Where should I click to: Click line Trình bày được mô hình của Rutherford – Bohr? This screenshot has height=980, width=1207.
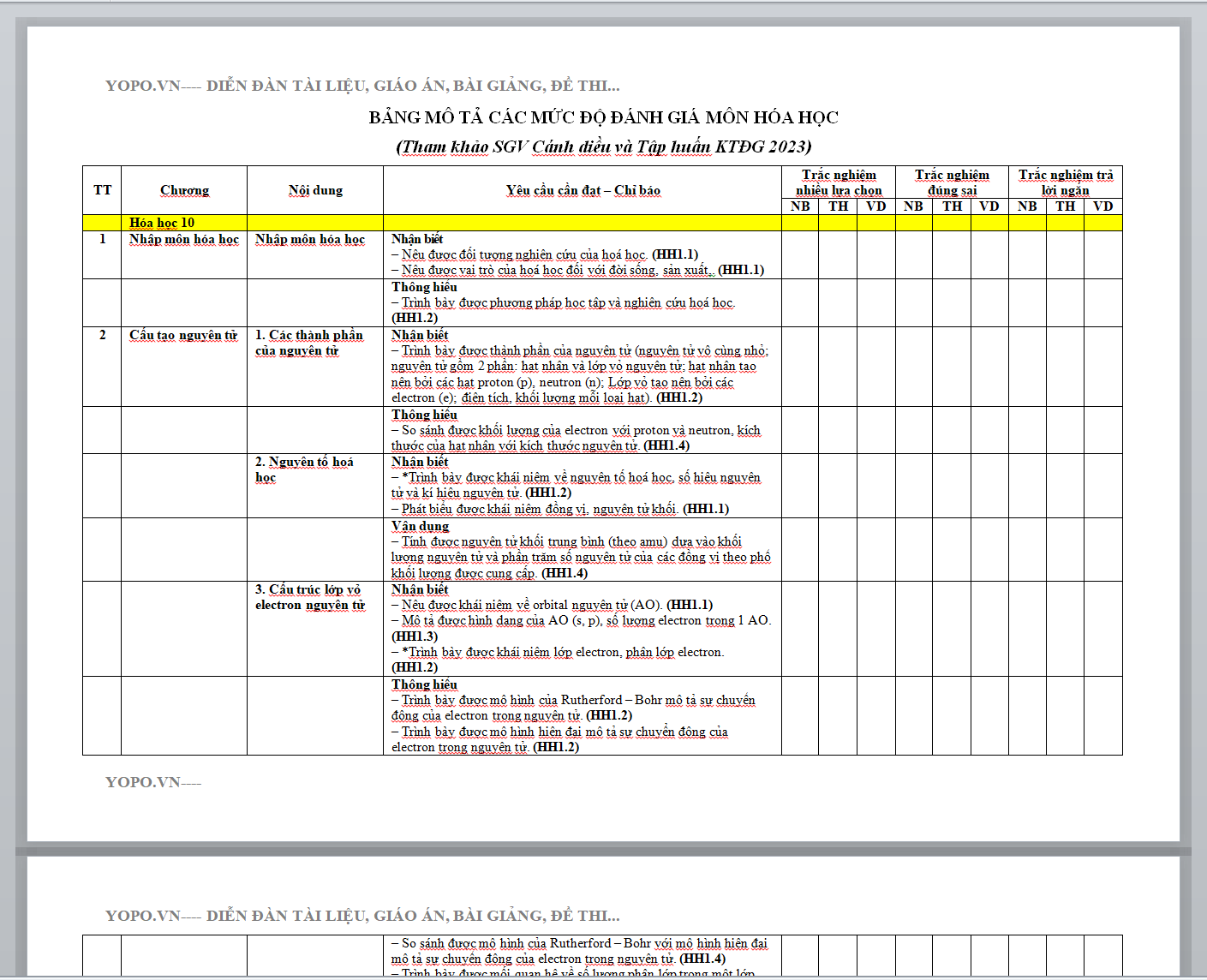point(573,708)
